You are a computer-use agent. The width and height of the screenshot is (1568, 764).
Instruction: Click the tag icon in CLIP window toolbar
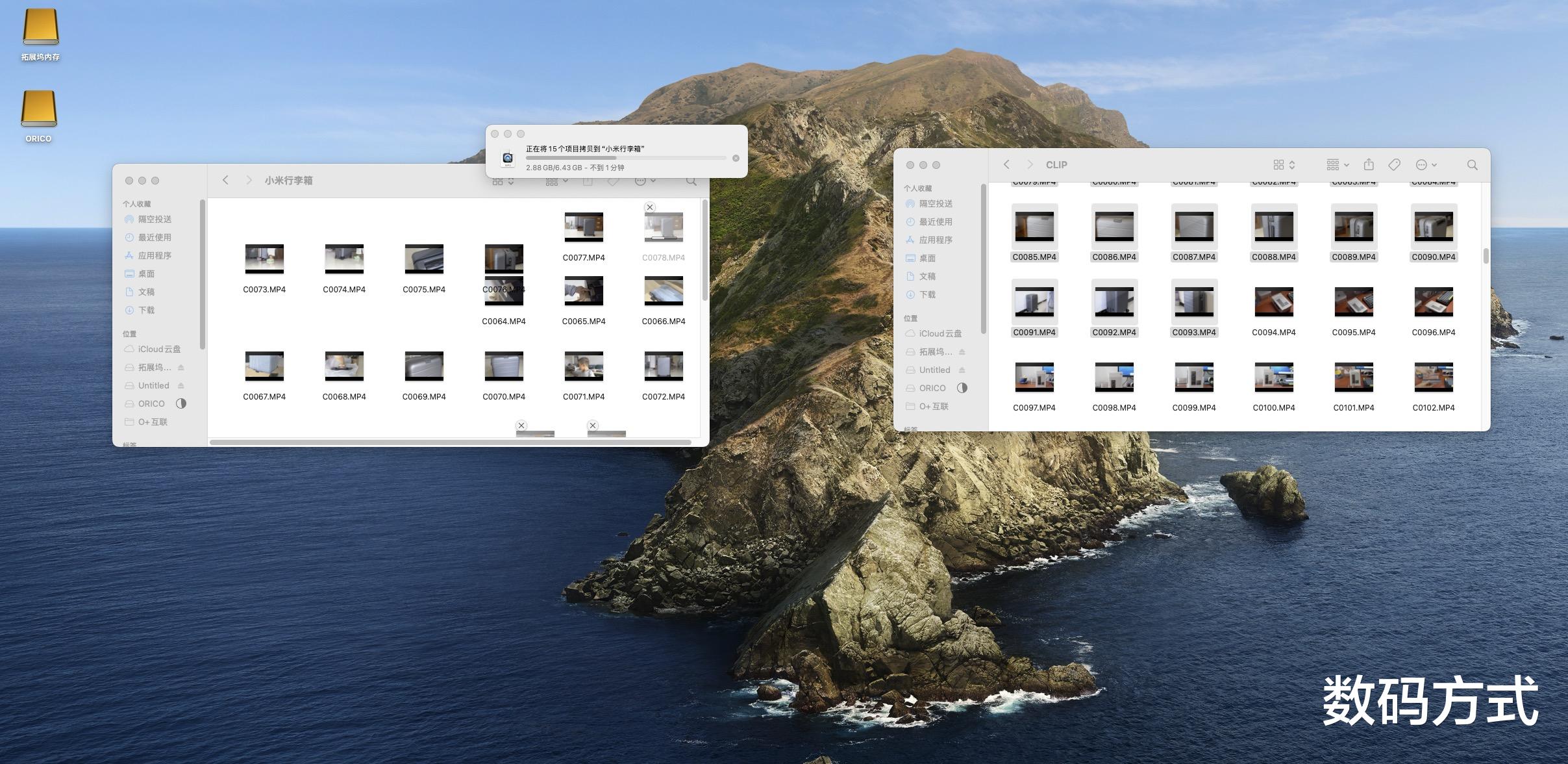click(1394, 165)
